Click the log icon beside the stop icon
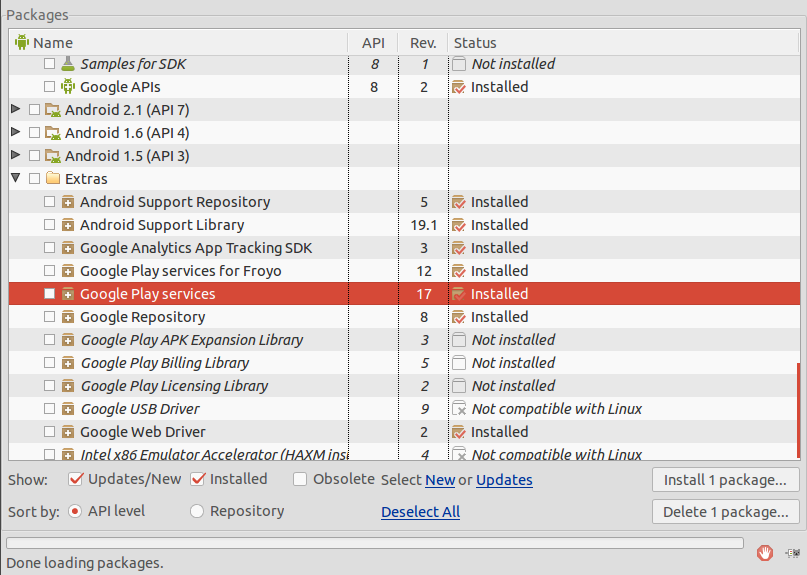Viewport: 807px width, 575px height. coord(793,553)
